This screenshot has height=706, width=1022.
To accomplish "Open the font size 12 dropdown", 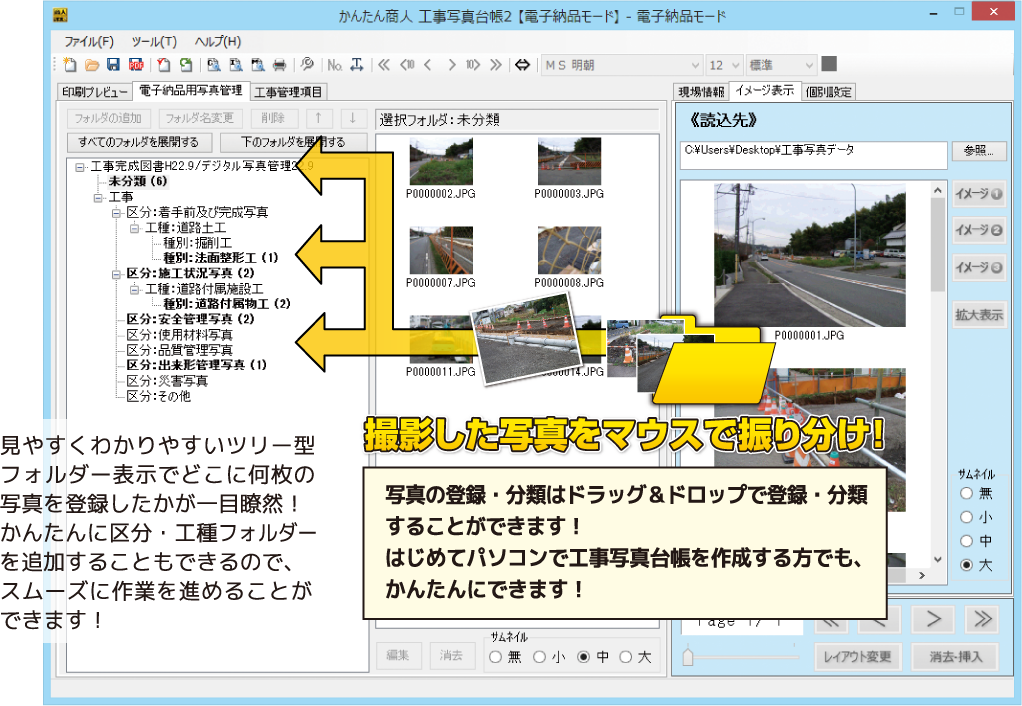I will pyautogui.click(x=724, y=65).
